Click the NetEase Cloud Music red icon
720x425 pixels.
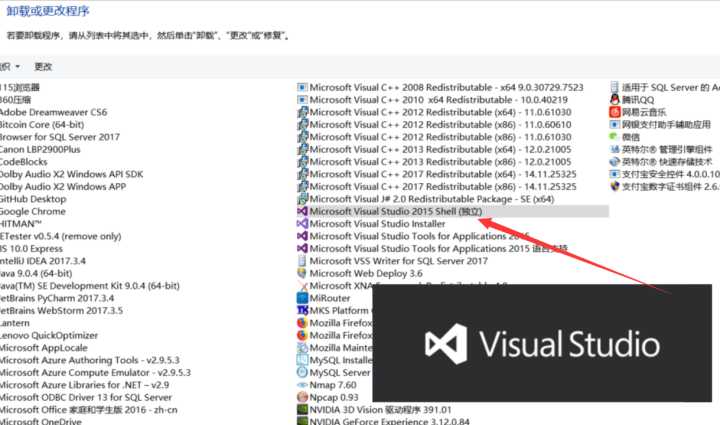click(614, 112)
